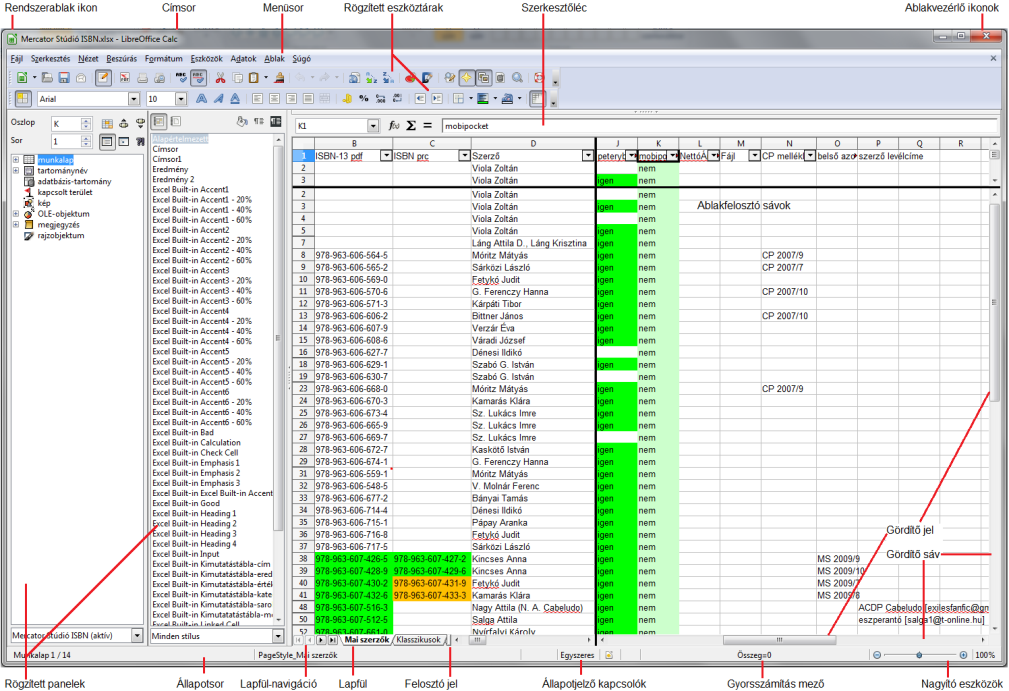Click the zoom slider handle
Viewport: 1009px width, 691px height.
(919, 655)
